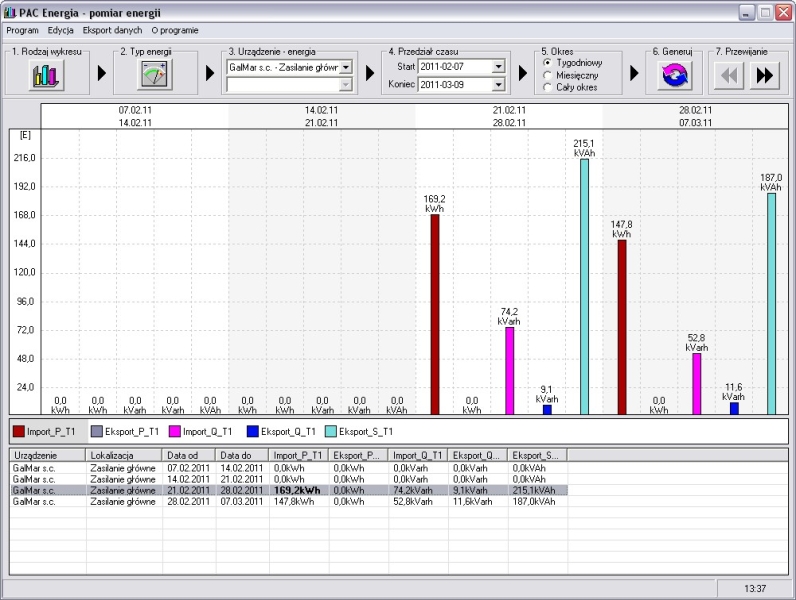
Task: Select table row with 147,8kWh
Action: pos(289,502)
